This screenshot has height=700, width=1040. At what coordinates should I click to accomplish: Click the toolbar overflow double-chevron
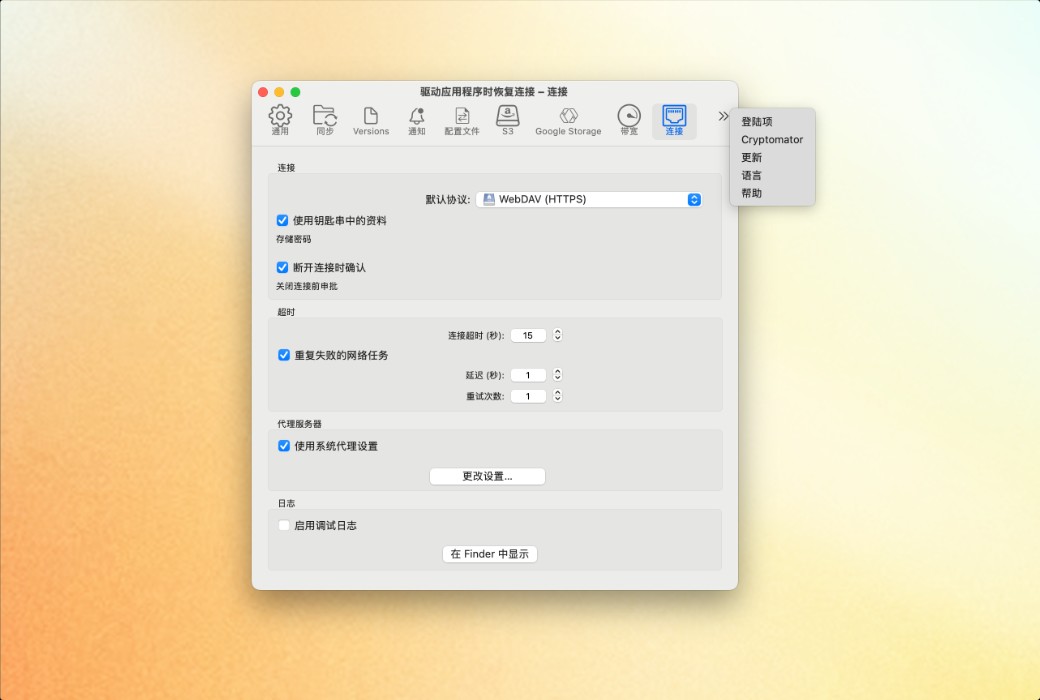click(x=723, y=116)
